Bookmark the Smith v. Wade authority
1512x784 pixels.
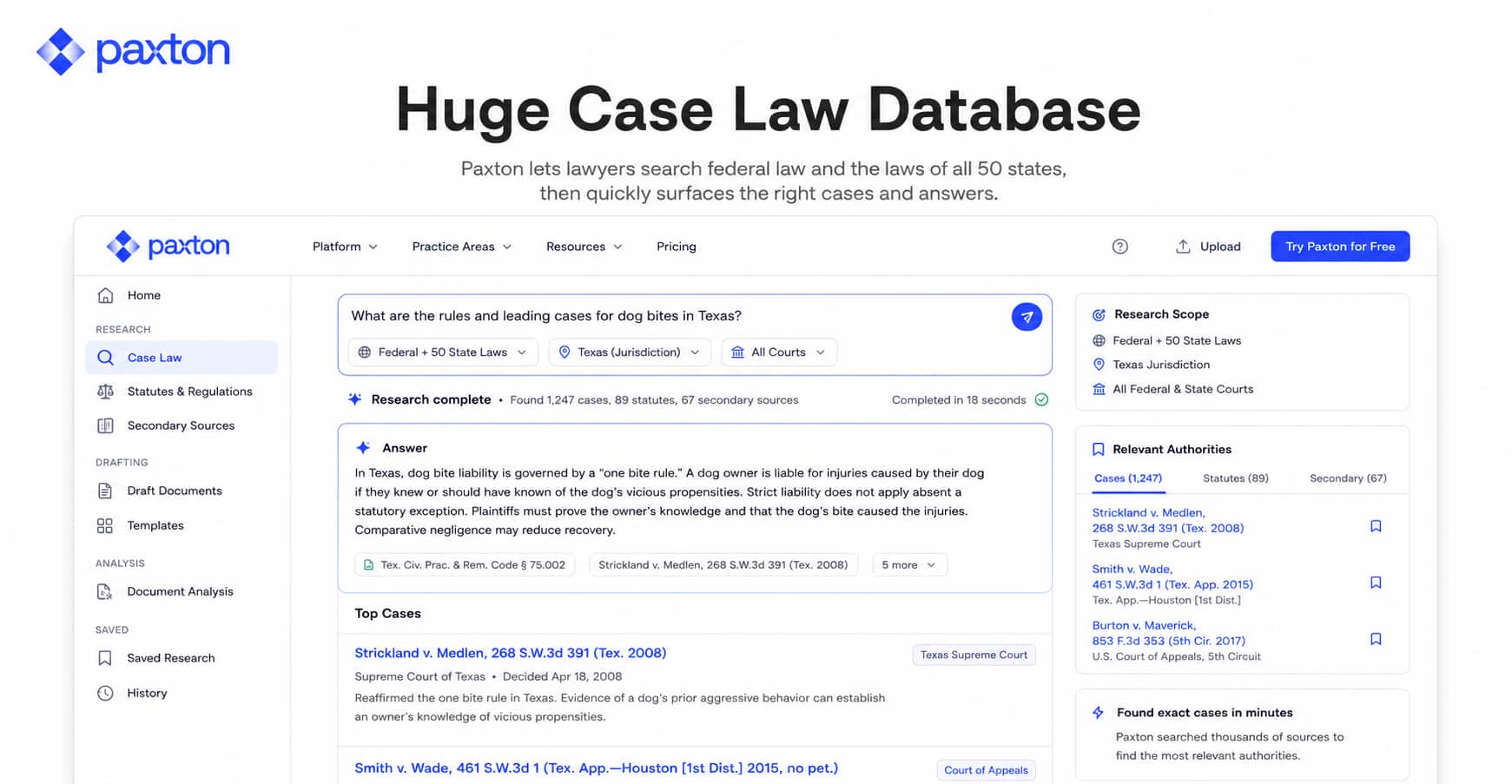click(1376, 583)
